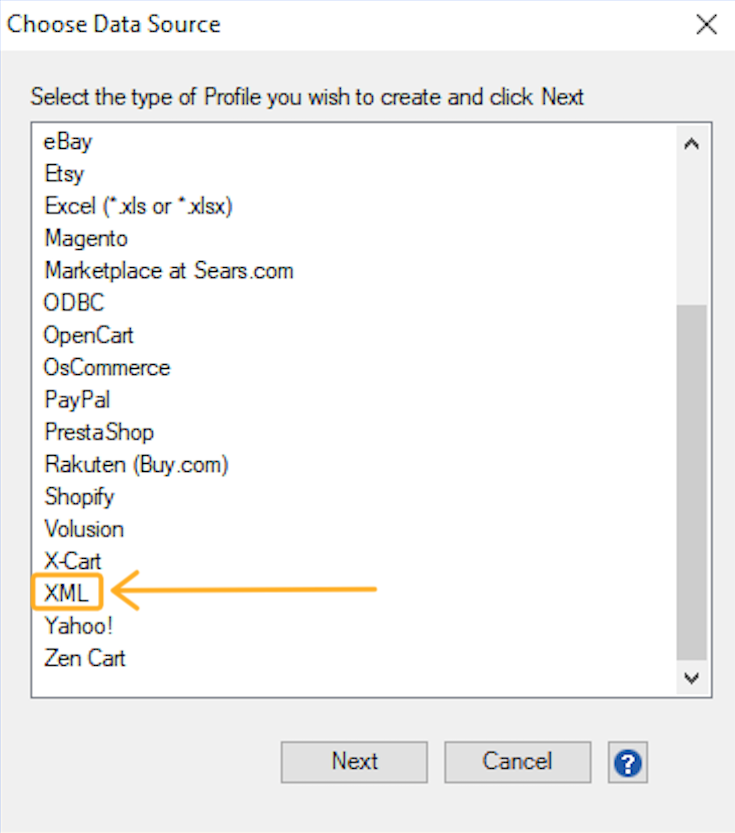The image size is (735, 833).
Task: Select ODBC data source
Action: [74, 303]
